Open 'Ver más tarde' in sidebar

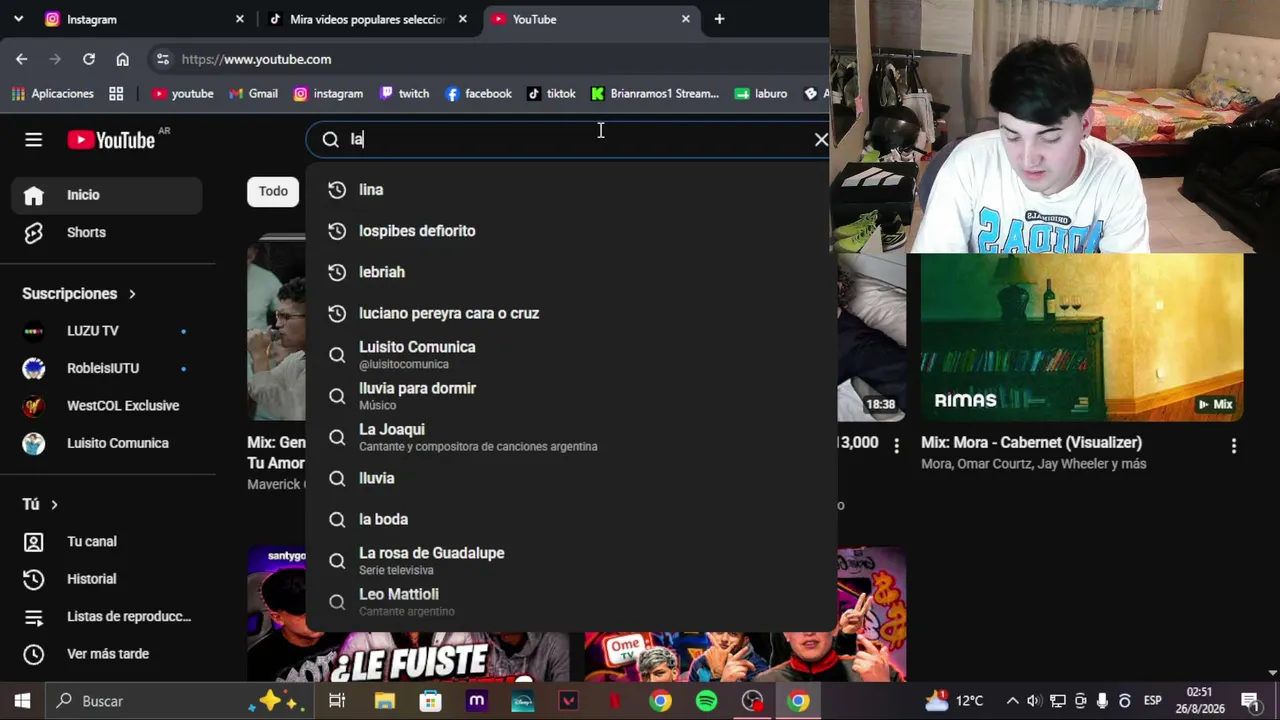107,654
